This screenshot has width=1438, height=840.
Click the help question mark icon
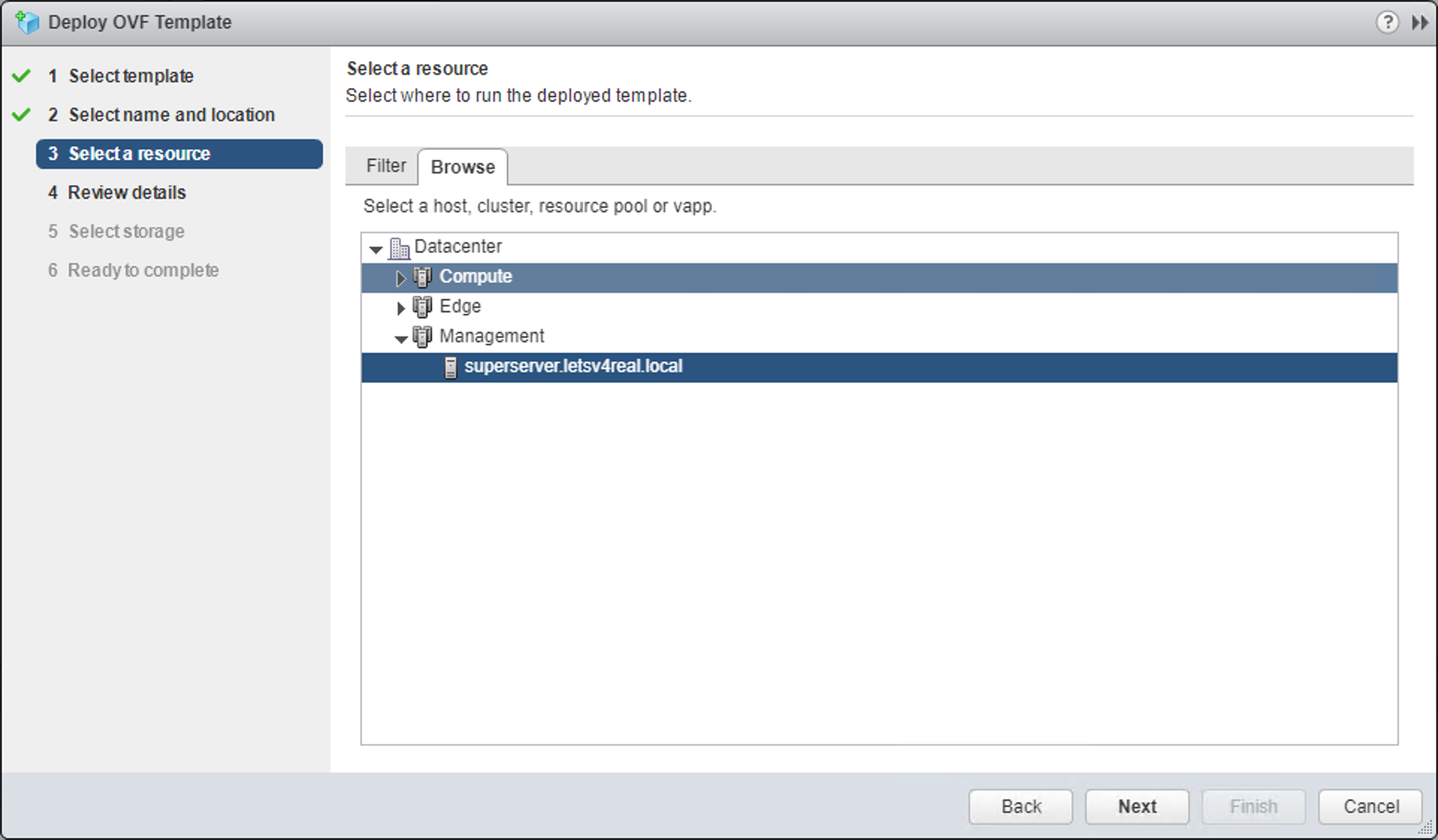tap(1387, 22)
